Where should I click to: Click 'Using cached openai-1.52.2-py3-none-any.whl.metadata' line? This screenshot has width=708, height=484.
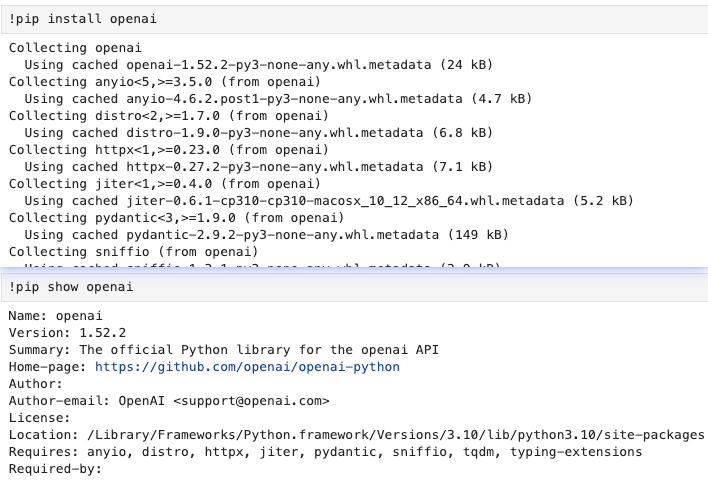tap(258, 65)
